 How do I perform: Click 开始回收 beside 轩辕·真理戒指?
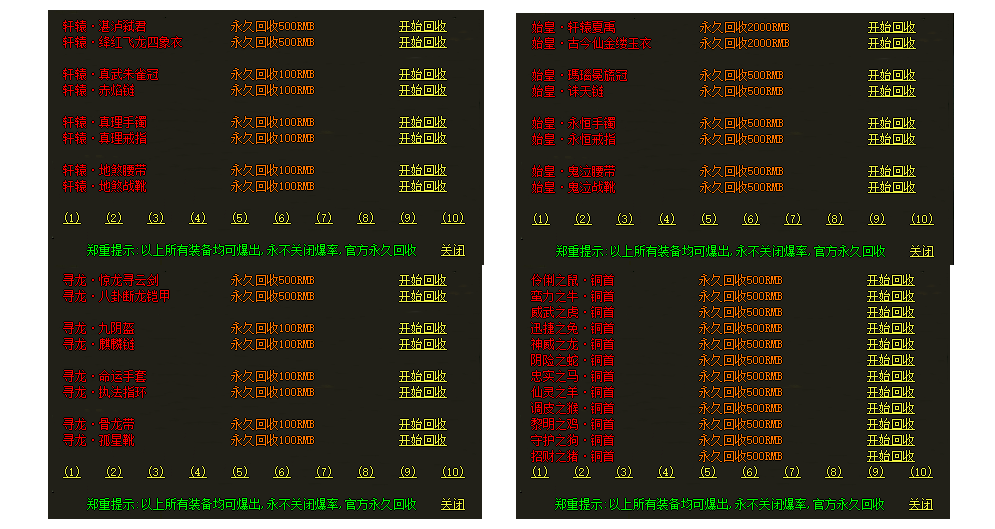[x=422, y=138]
